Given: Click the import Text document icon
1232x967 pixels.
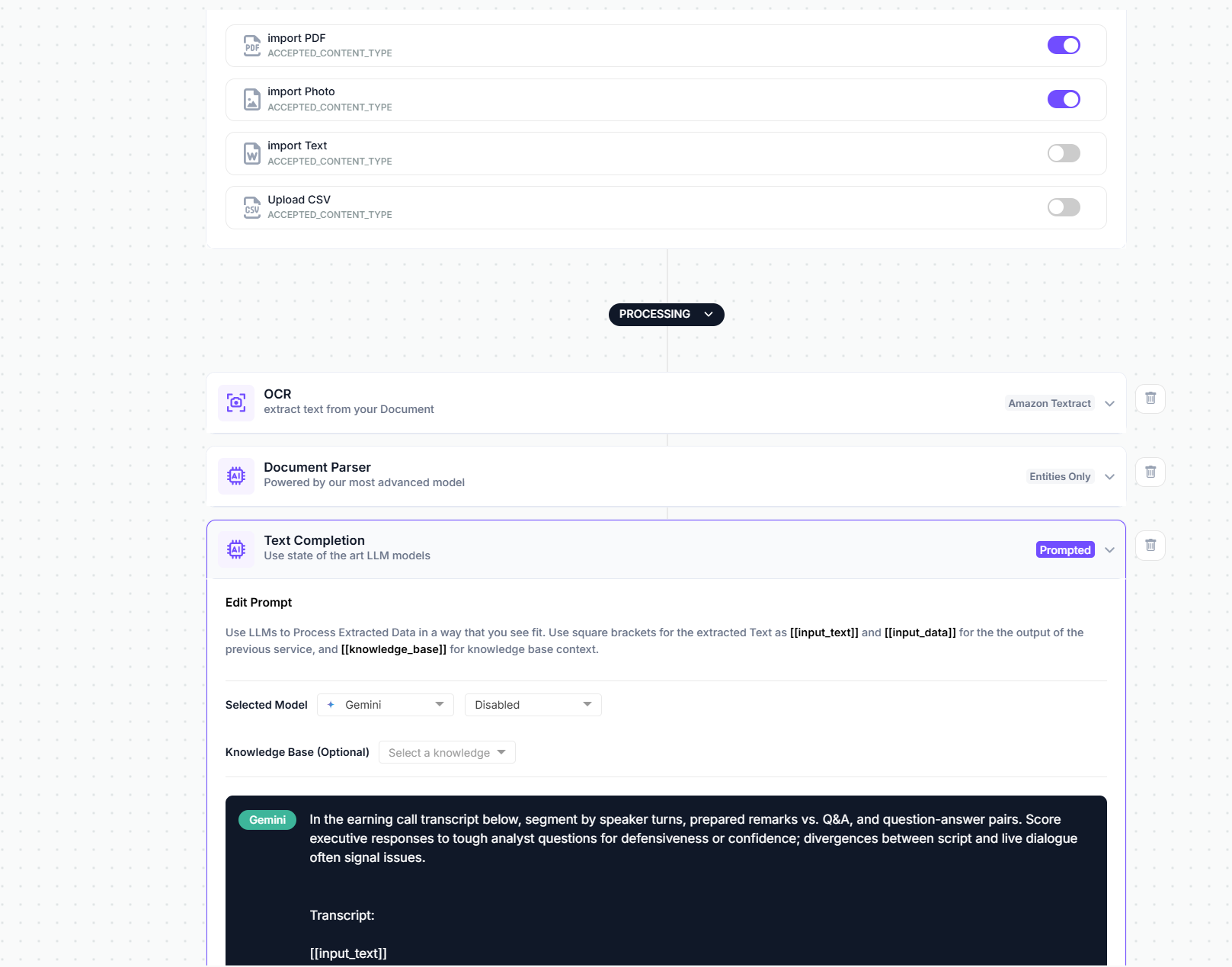Looking at the screenshot, I should (251, 153).
